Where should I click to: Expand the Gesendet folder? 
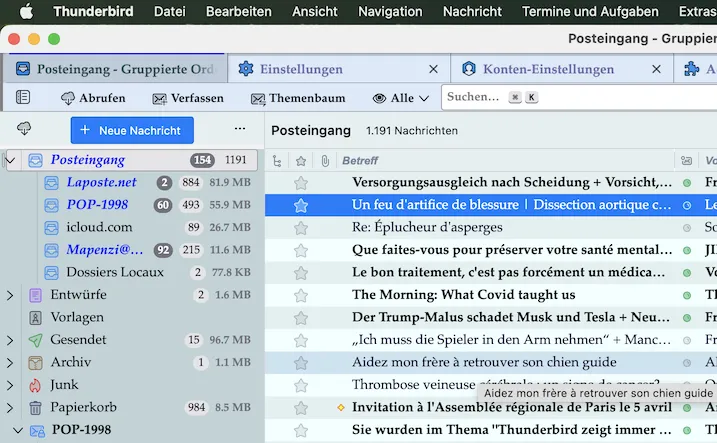click(10, 340)
